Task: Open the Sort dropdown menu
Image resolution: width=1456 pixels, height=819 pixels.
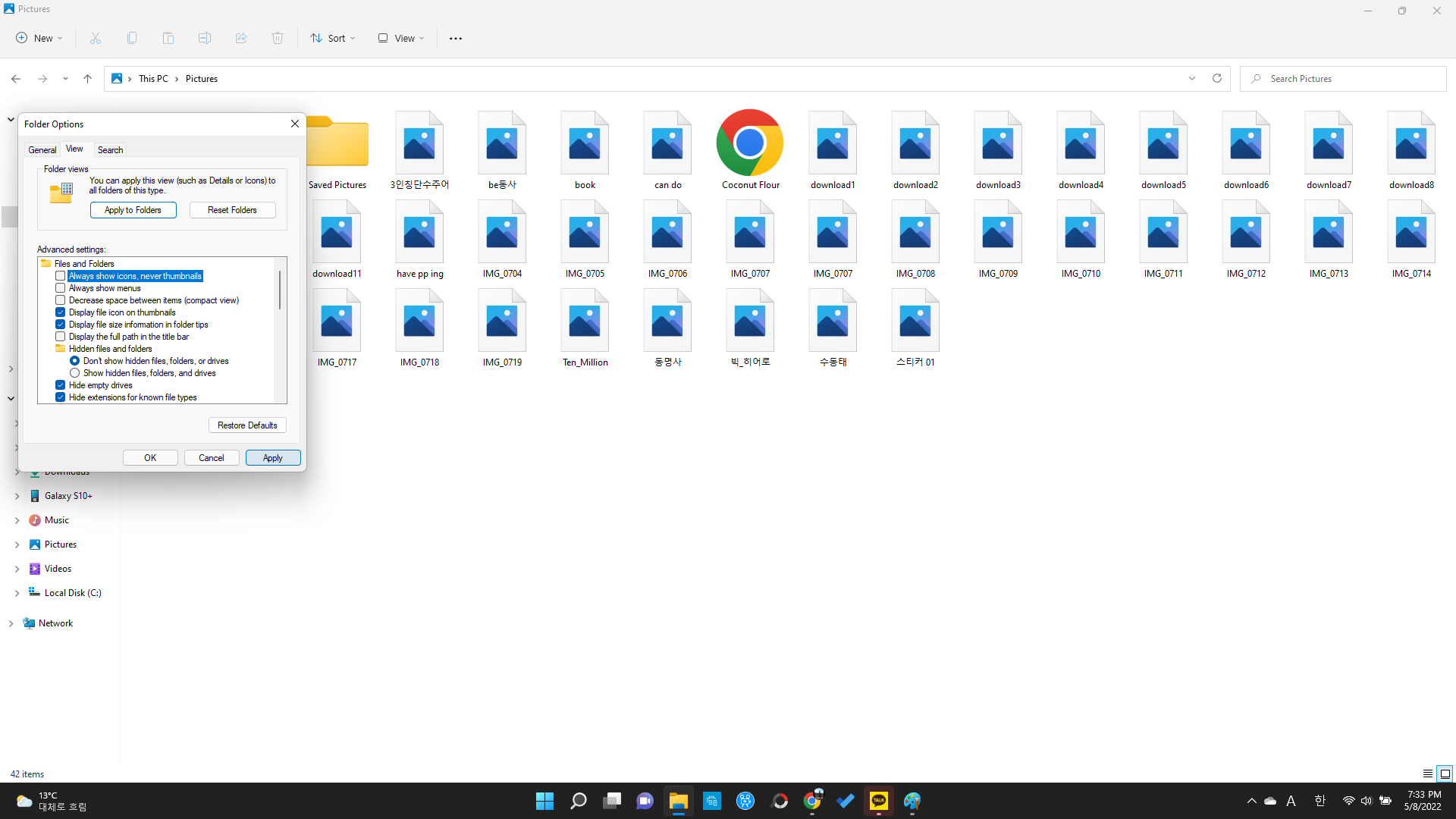Action: [x=333, y=38]
